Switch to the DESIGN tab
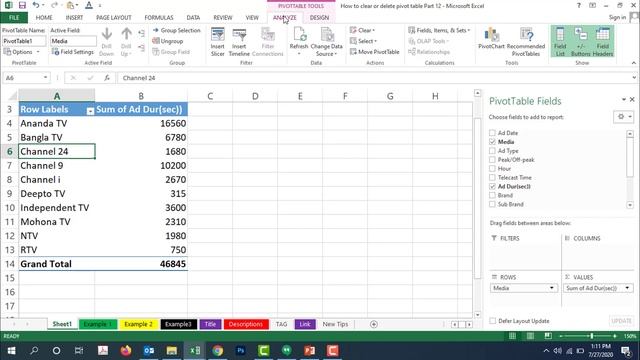 (x=319, y=18)
